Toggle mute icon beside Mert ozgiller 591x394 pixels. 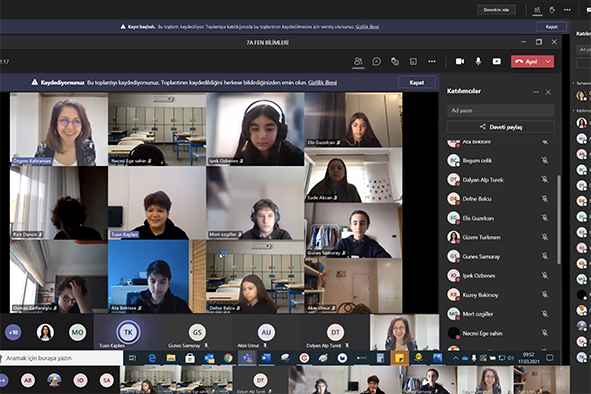pos(545,313)
